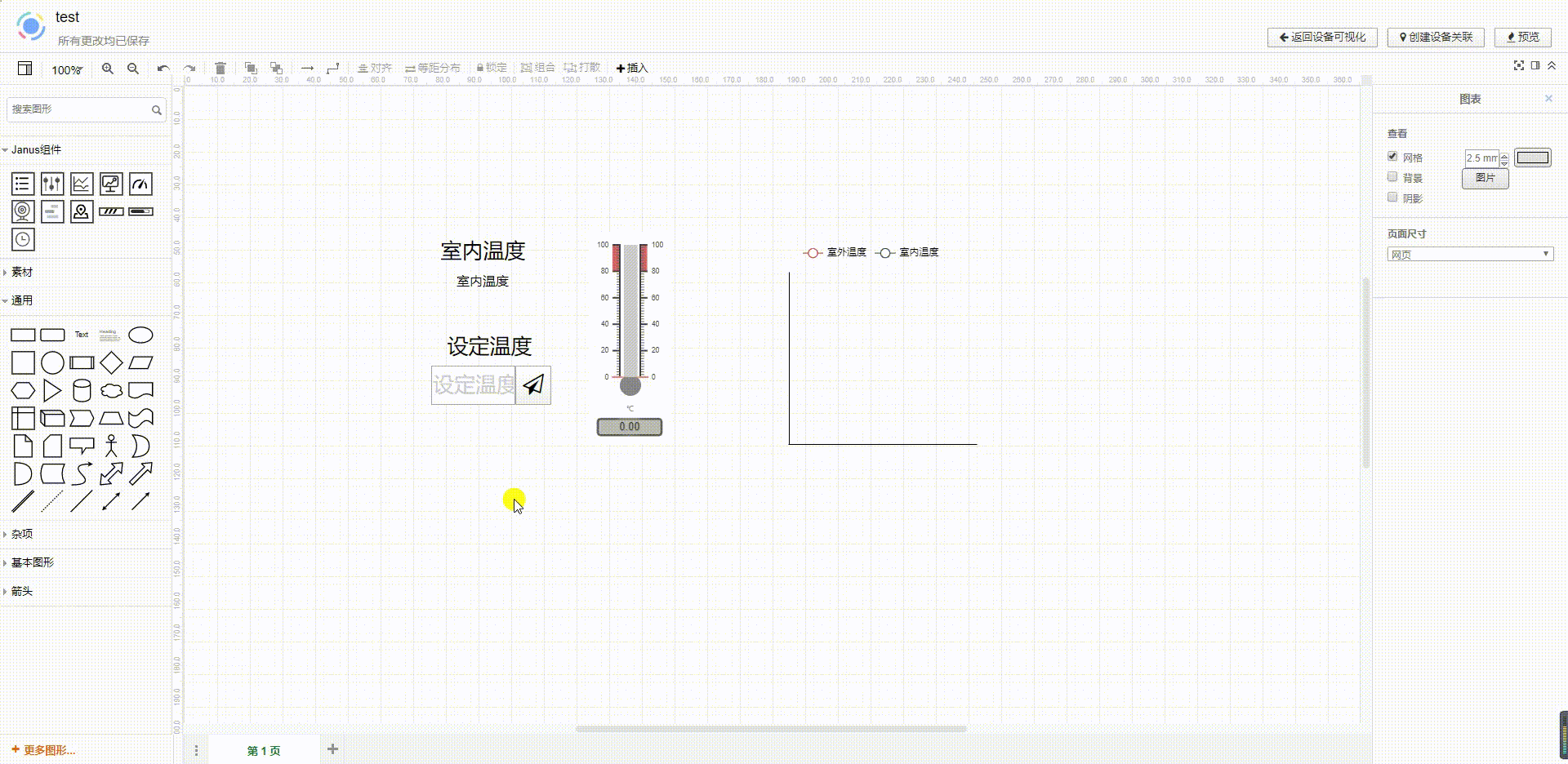
Task: Switch to the 第1页 page tab
Action: pyautogui.click(x=264, y=750)
